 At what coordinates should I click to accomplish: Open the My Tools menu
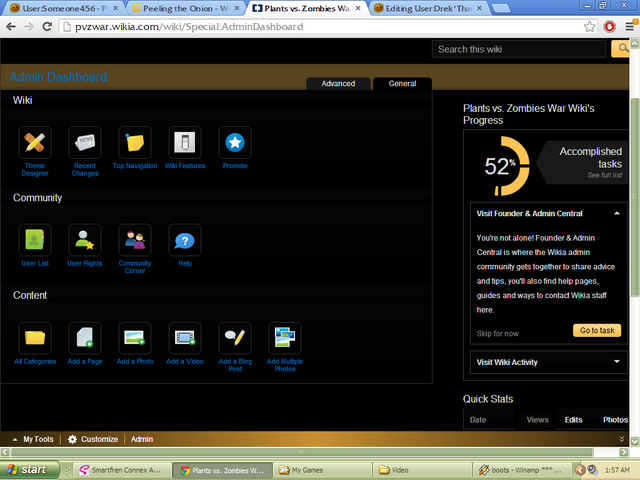(x=33, y=439)
